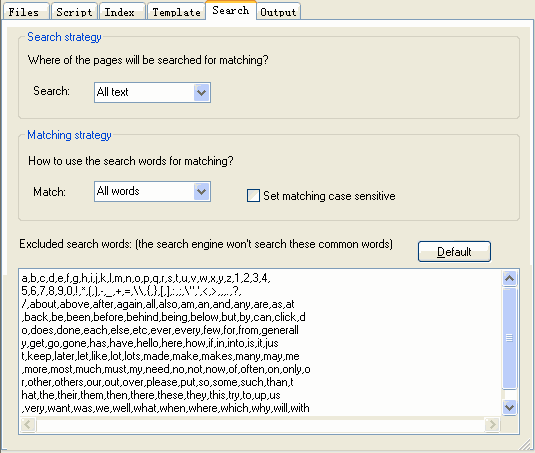The height and width of the screenshot is (453, 535).
Task: Click the horizontal scroll right arrow
Action: coord(492,425)
